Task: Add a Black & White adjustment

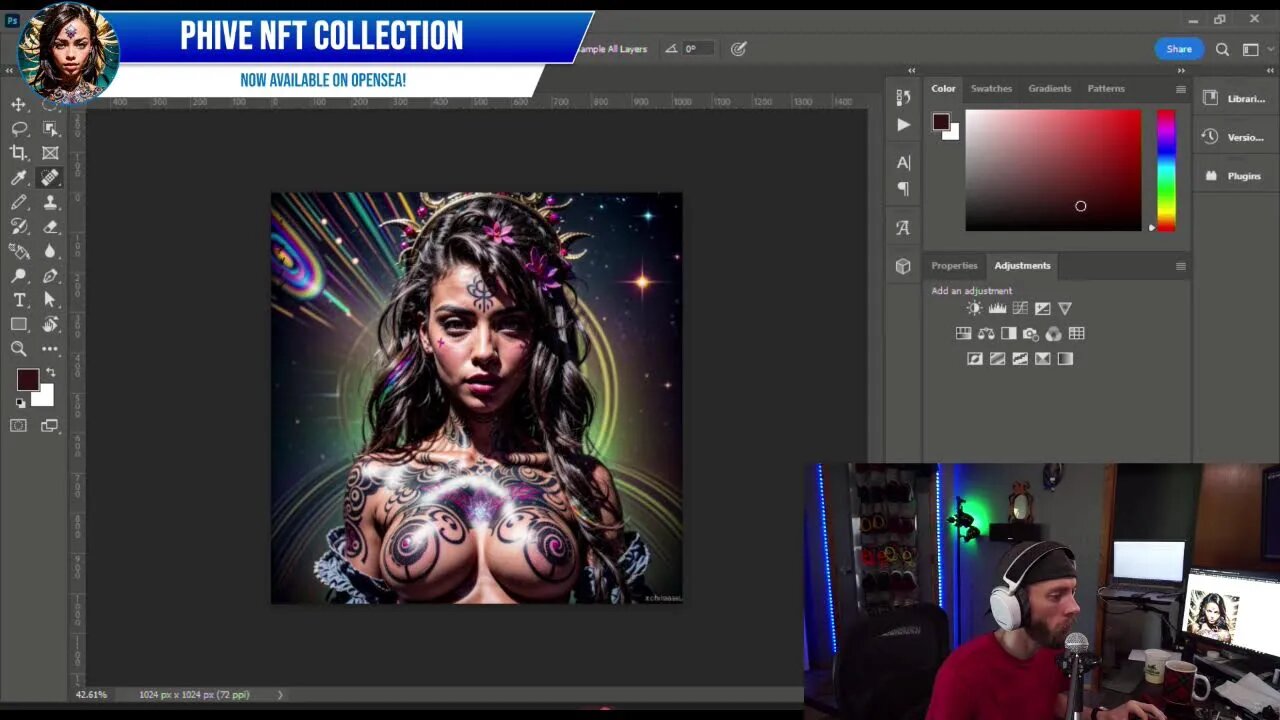Action: point(1008,333)
